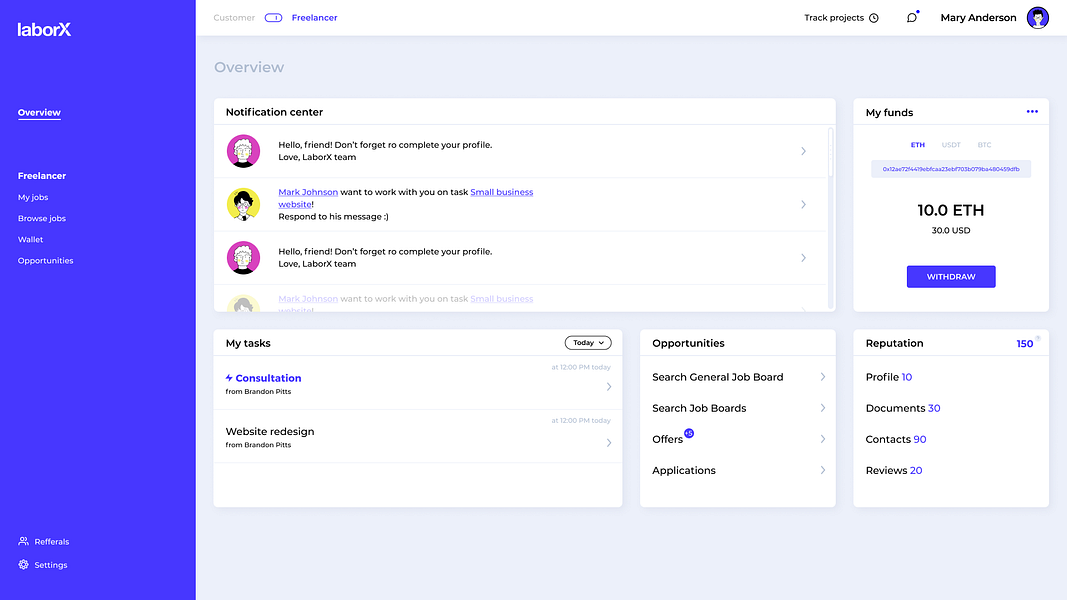
Task: Open Search Job Boards chevron
Action: (823, 408)
